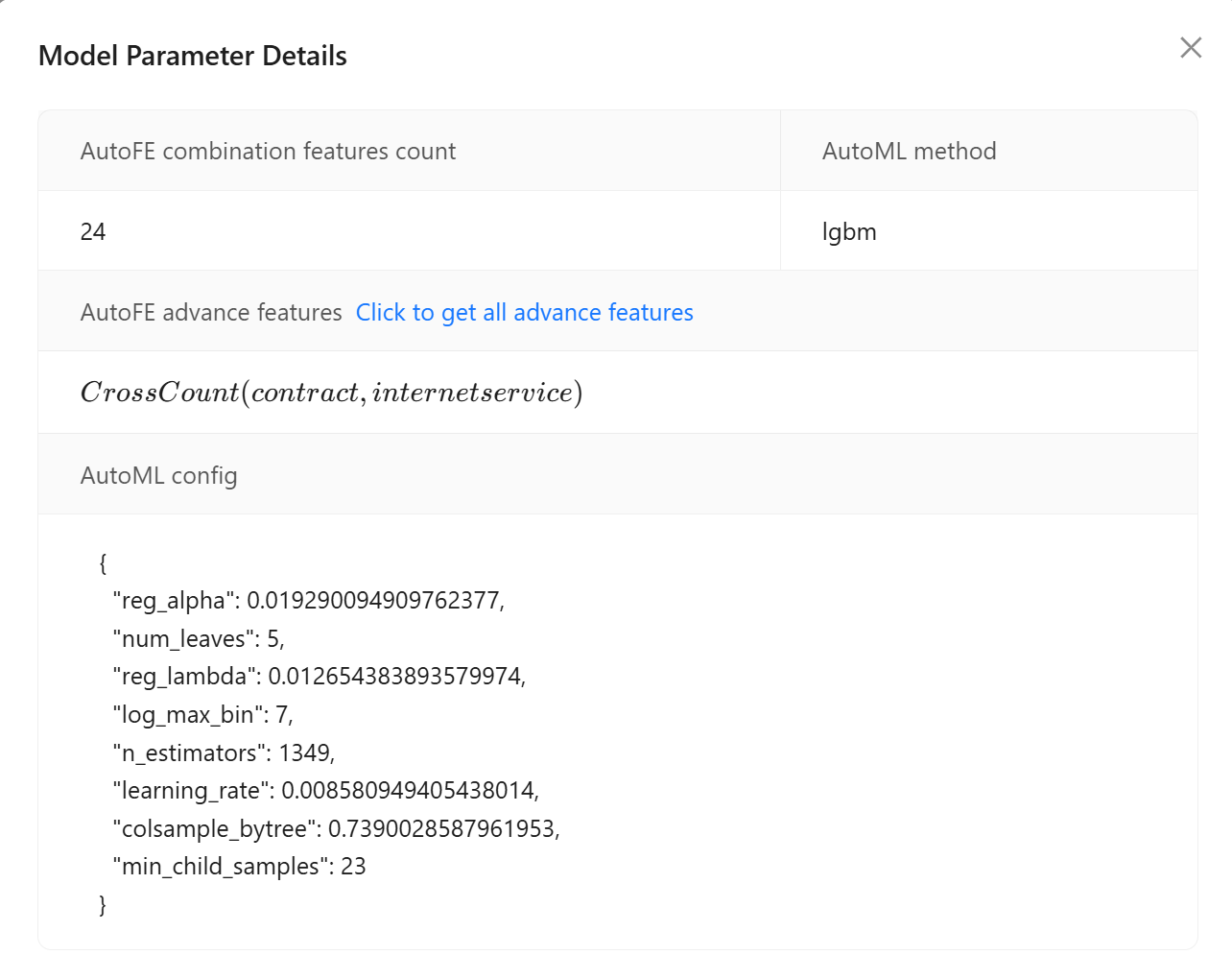
Task: Click the features count value 24
Action: click(93, 232)
